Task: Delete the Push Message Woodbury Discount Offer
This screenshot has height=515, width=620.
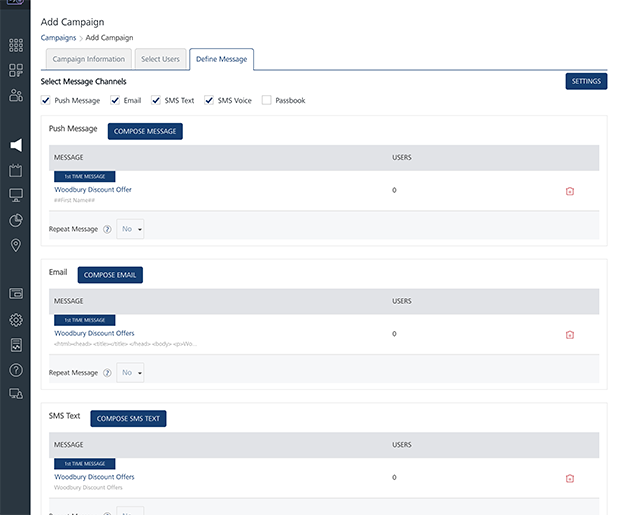Action: pyautogui.click(x=570, y=191)
